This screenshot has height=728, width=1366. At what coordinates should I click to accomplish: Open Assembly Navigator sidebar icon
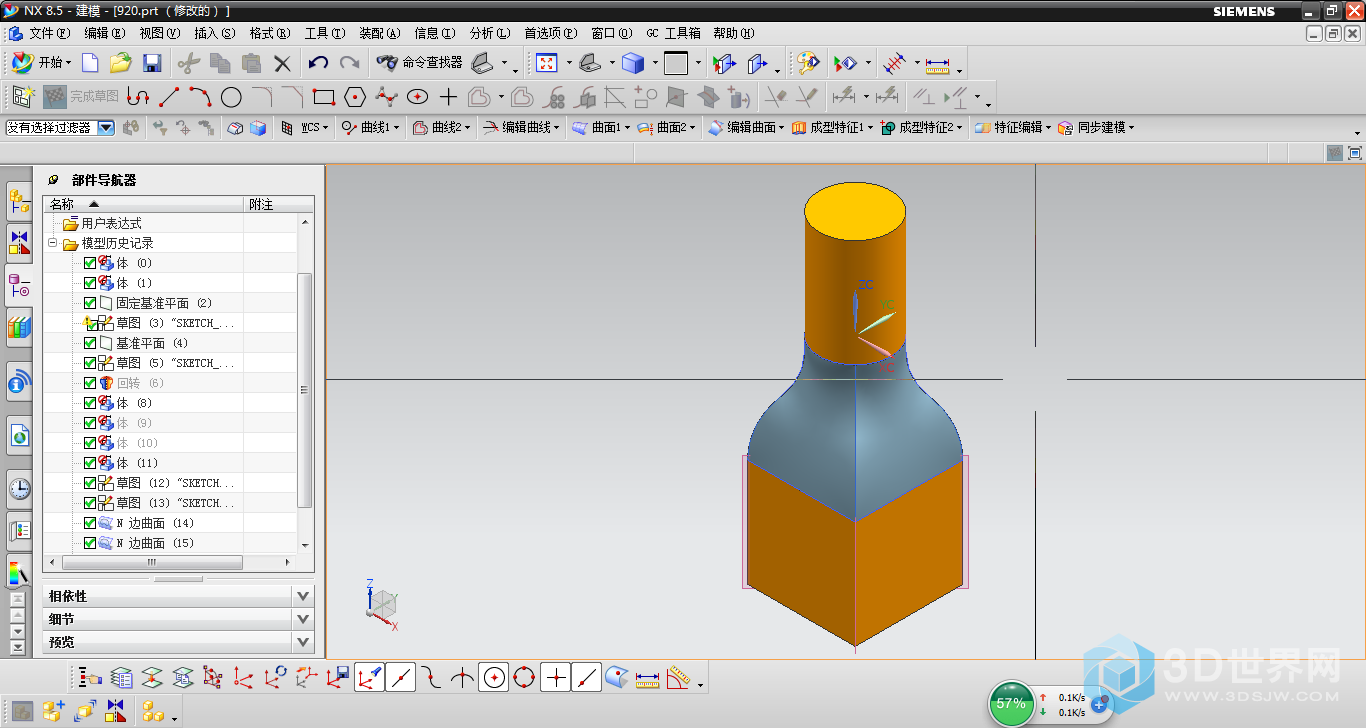click(x=19, y=201)
